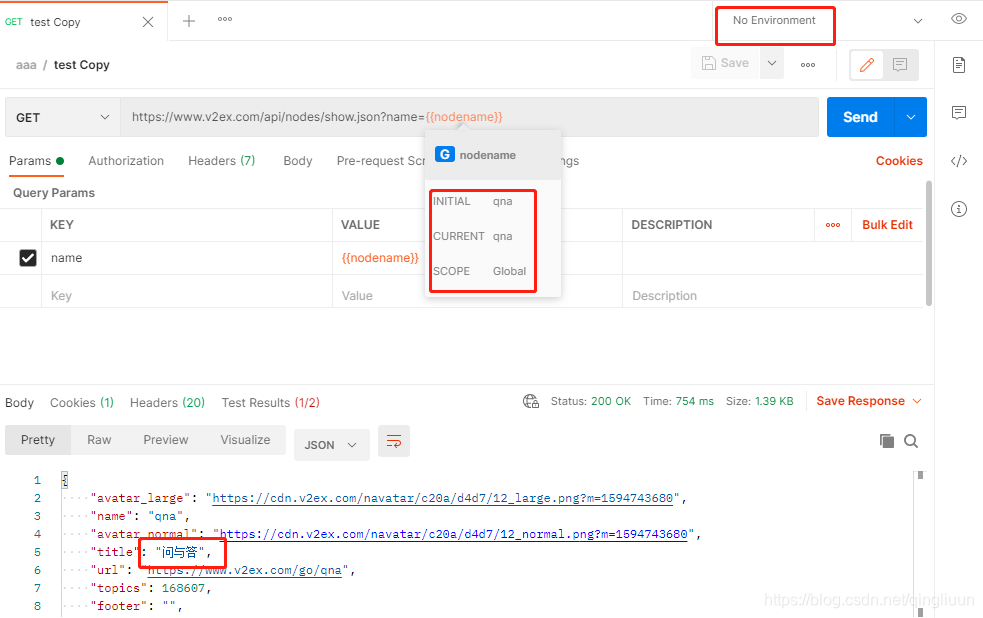Click the Save button
This screenshot has height=618, width=983.
[725, 63]
